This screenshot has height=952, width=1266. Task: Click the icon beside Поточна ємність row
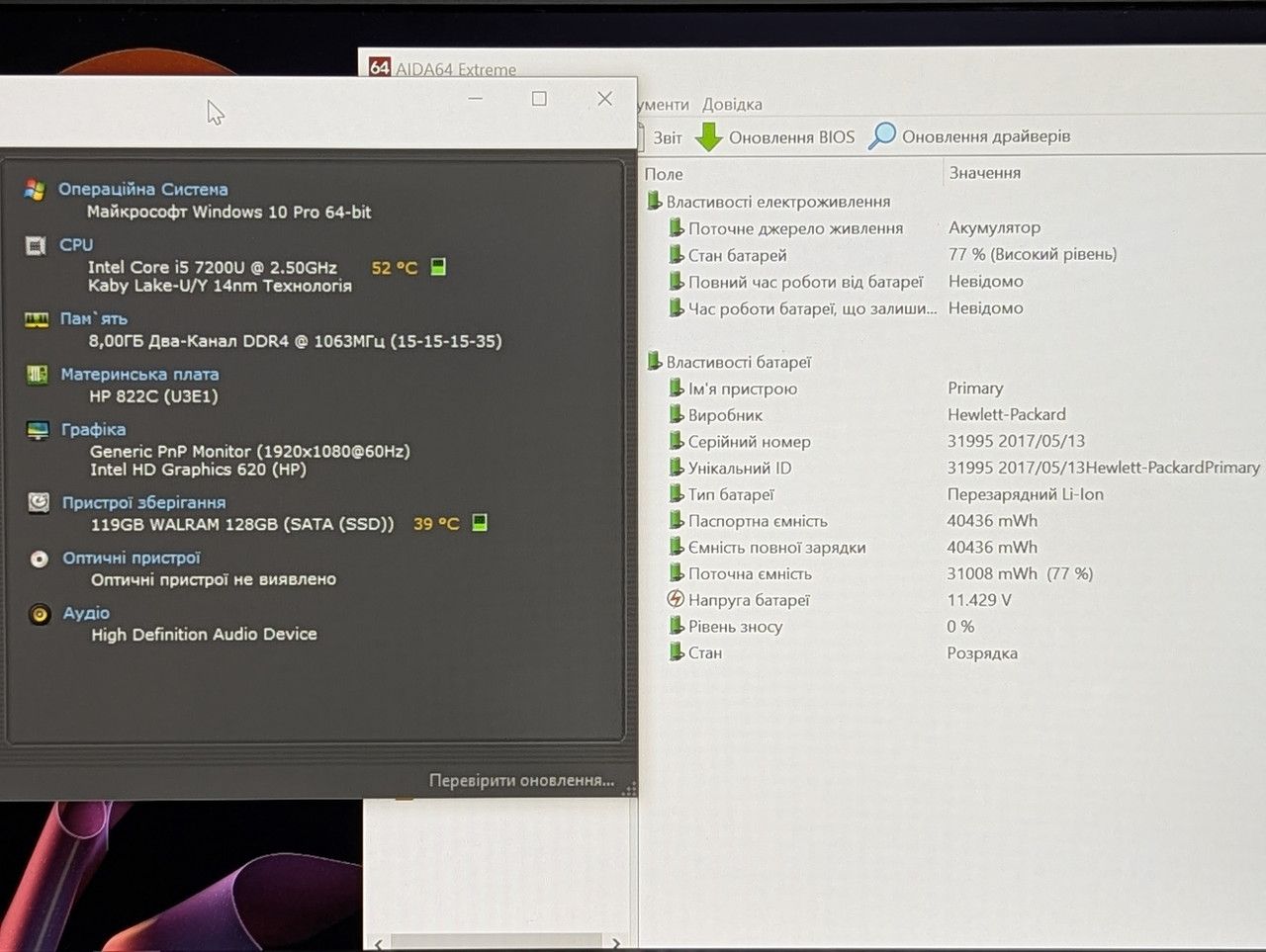coord(677,572)
